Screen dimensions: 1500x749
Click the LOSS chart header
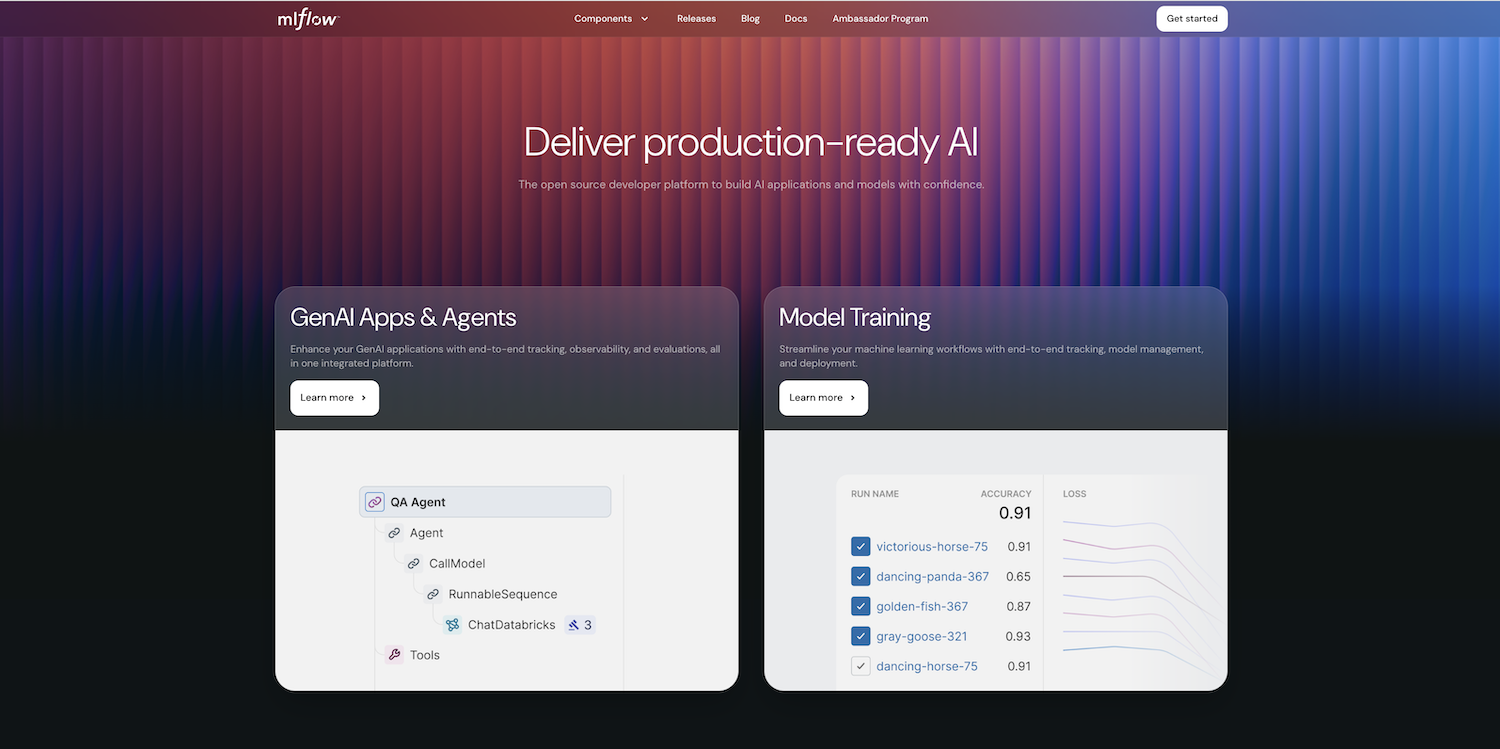tap(1074, 494)
